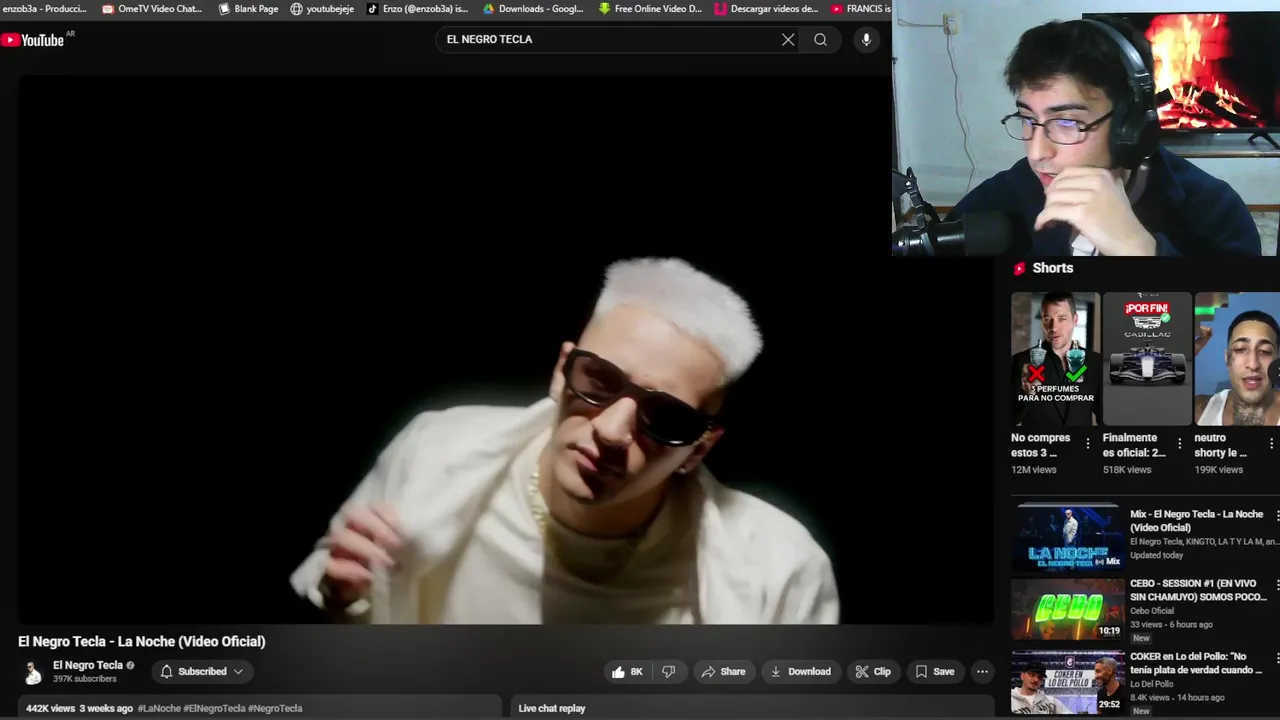Like the video with thumbs-up 8K
The width and height of the screenshot is (1280, 720).
(627, 672)
